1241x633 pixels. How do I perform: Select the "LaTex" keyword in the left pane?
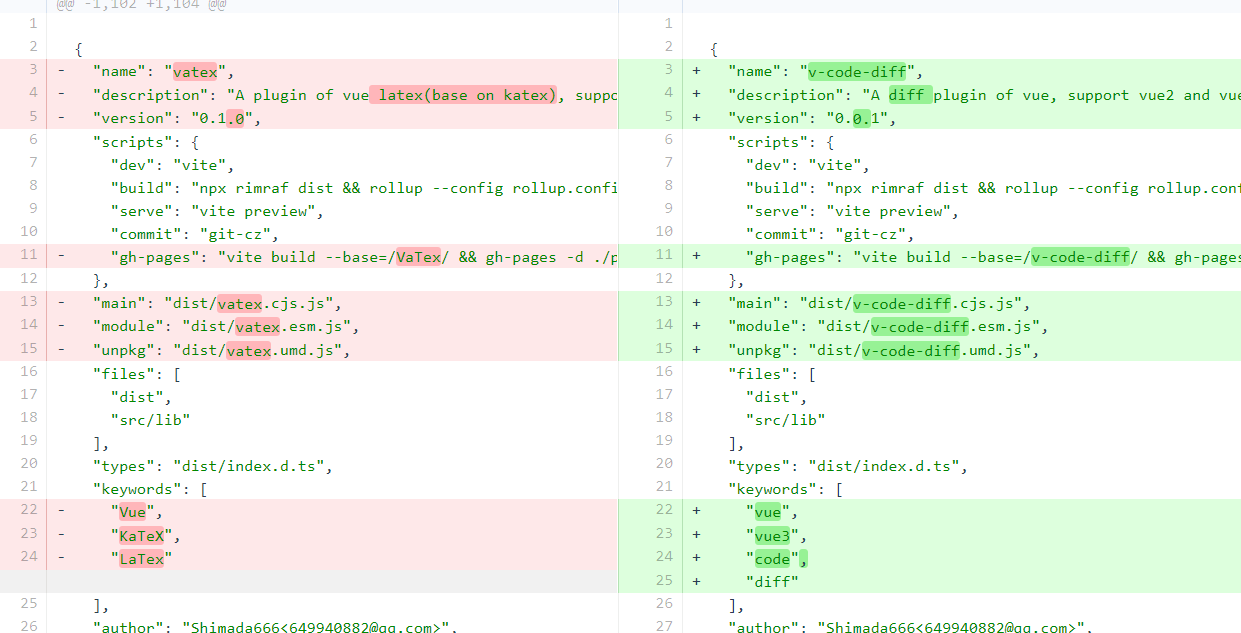[x=142, y=558]
